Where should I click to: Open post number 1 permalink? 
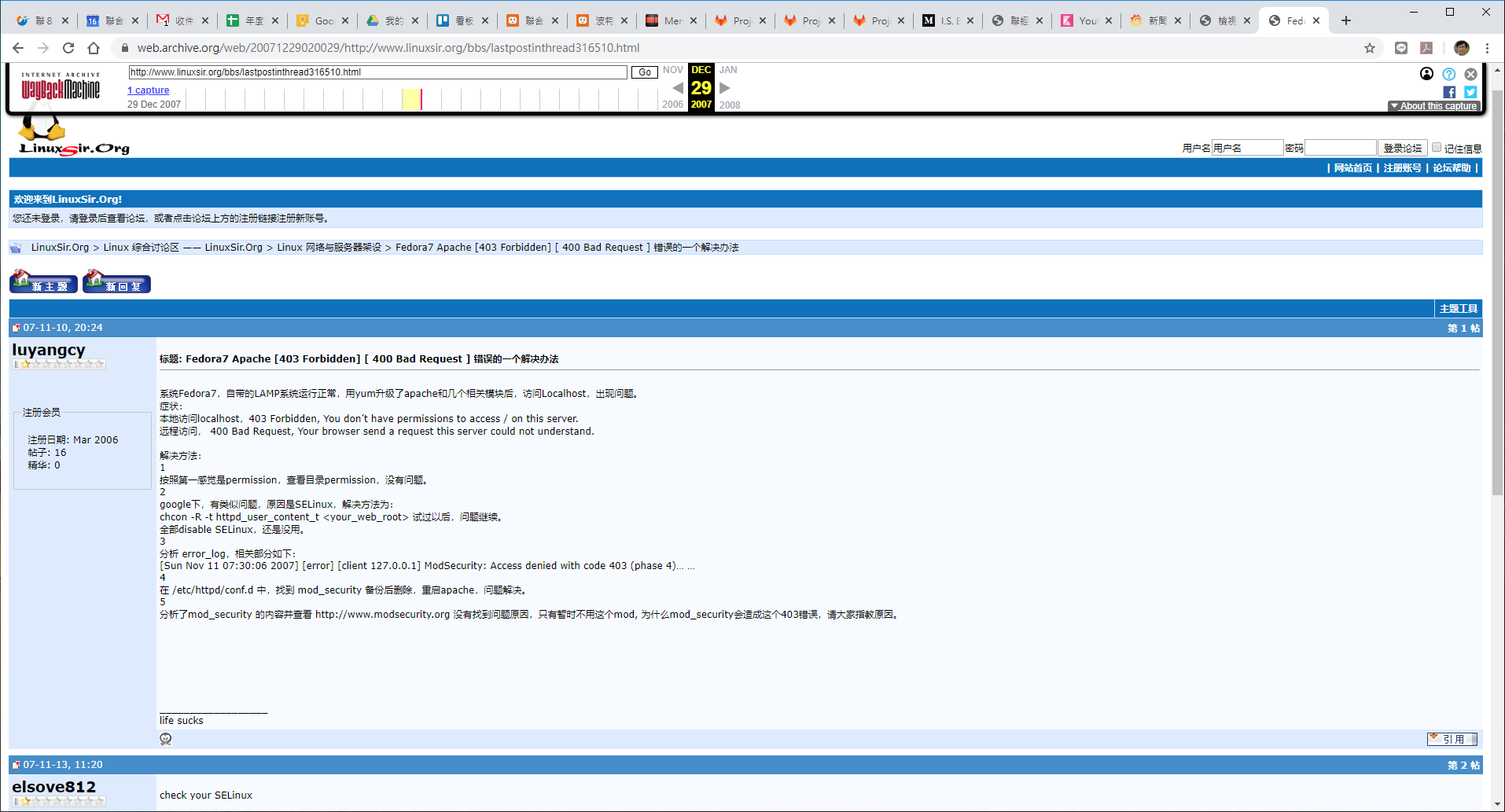(x=1463, y=329)
